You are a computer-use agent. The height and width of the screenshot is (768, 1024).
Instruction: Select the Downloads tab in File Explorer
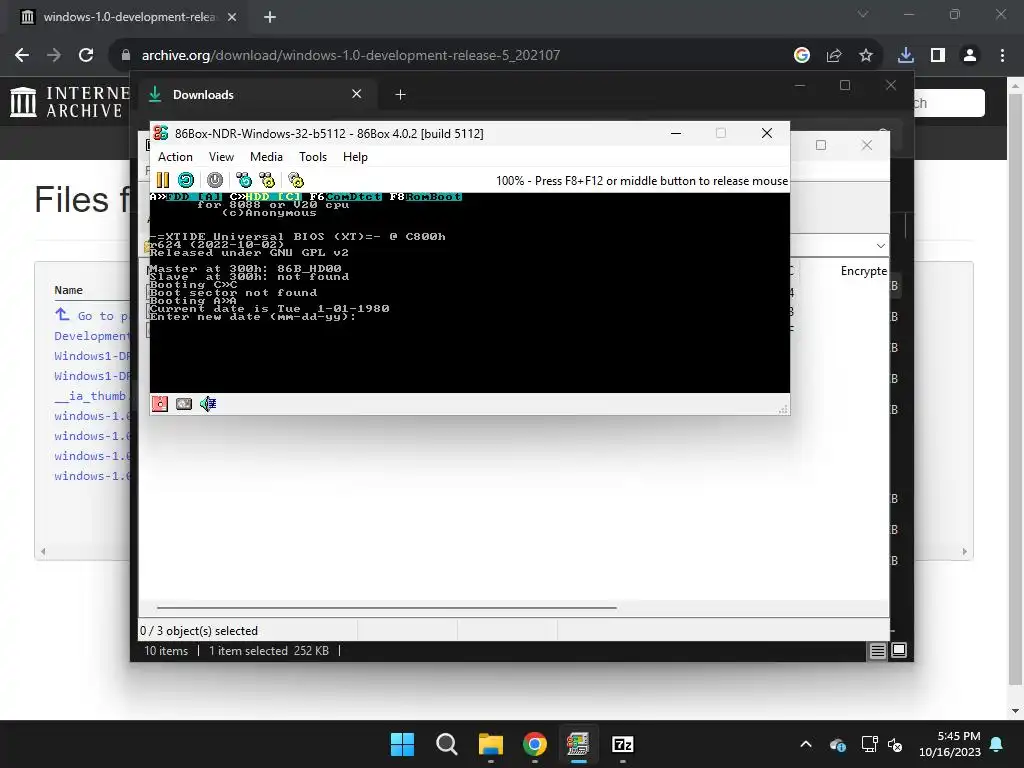[255, 95]
